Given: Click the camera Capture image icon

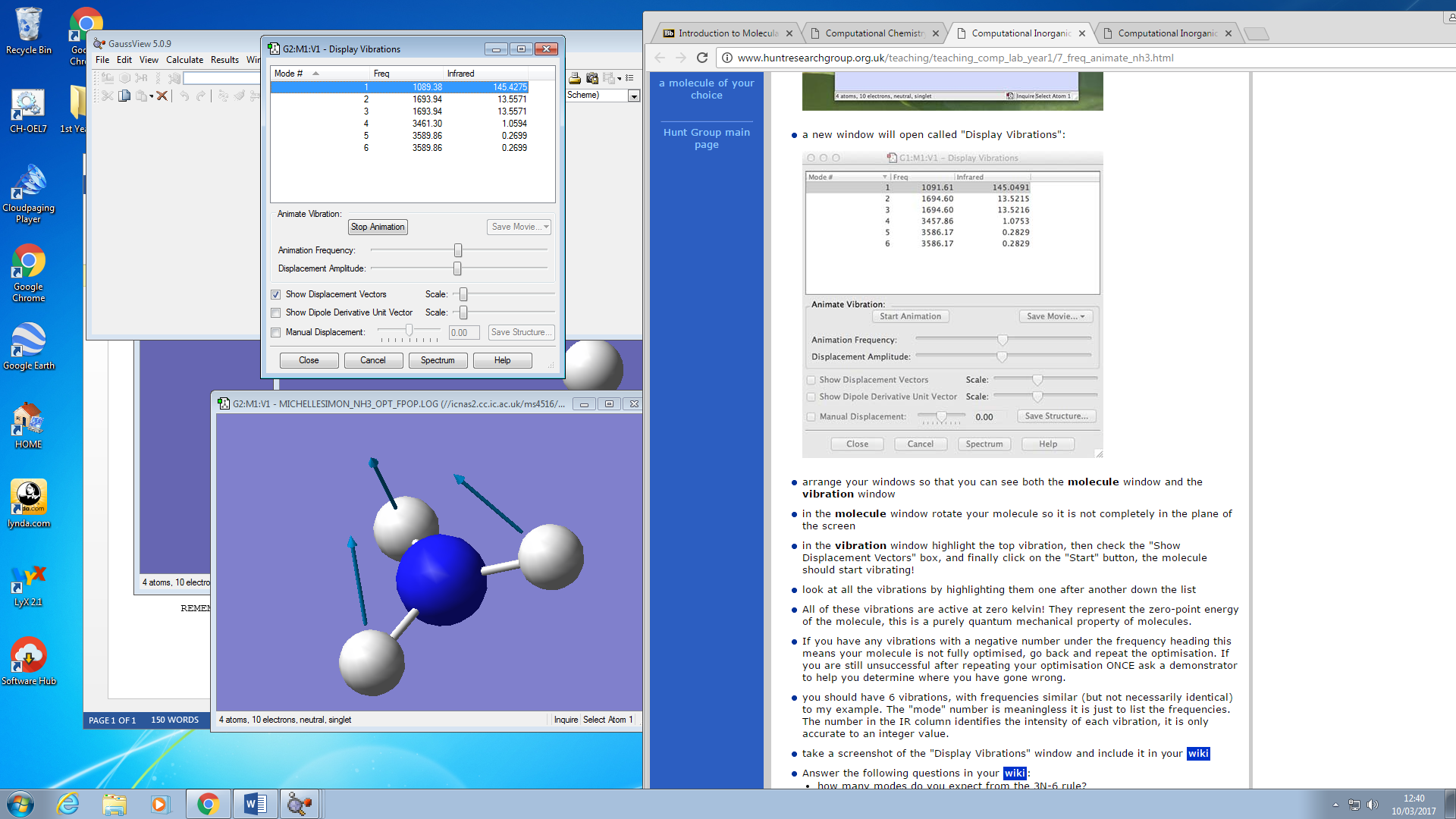Looking at the screenshot, I should pos(592,78).
